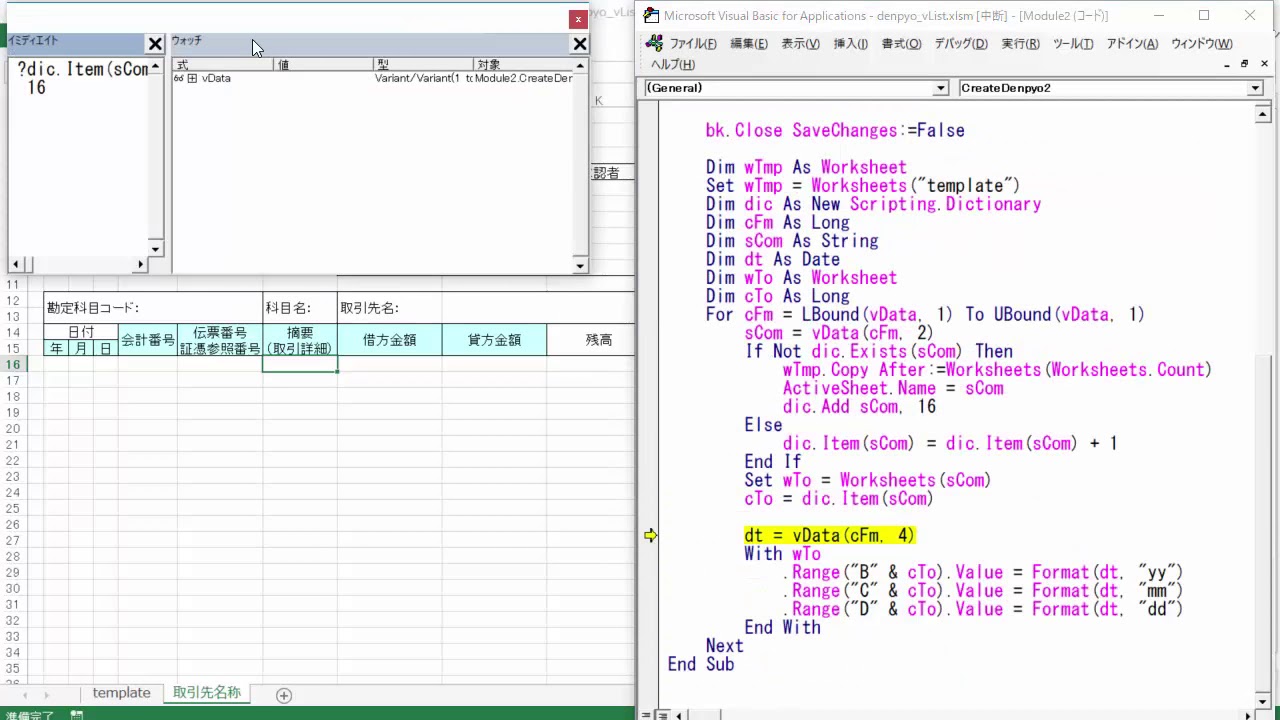Click the VBA icon in menu bar

point(654,44)
